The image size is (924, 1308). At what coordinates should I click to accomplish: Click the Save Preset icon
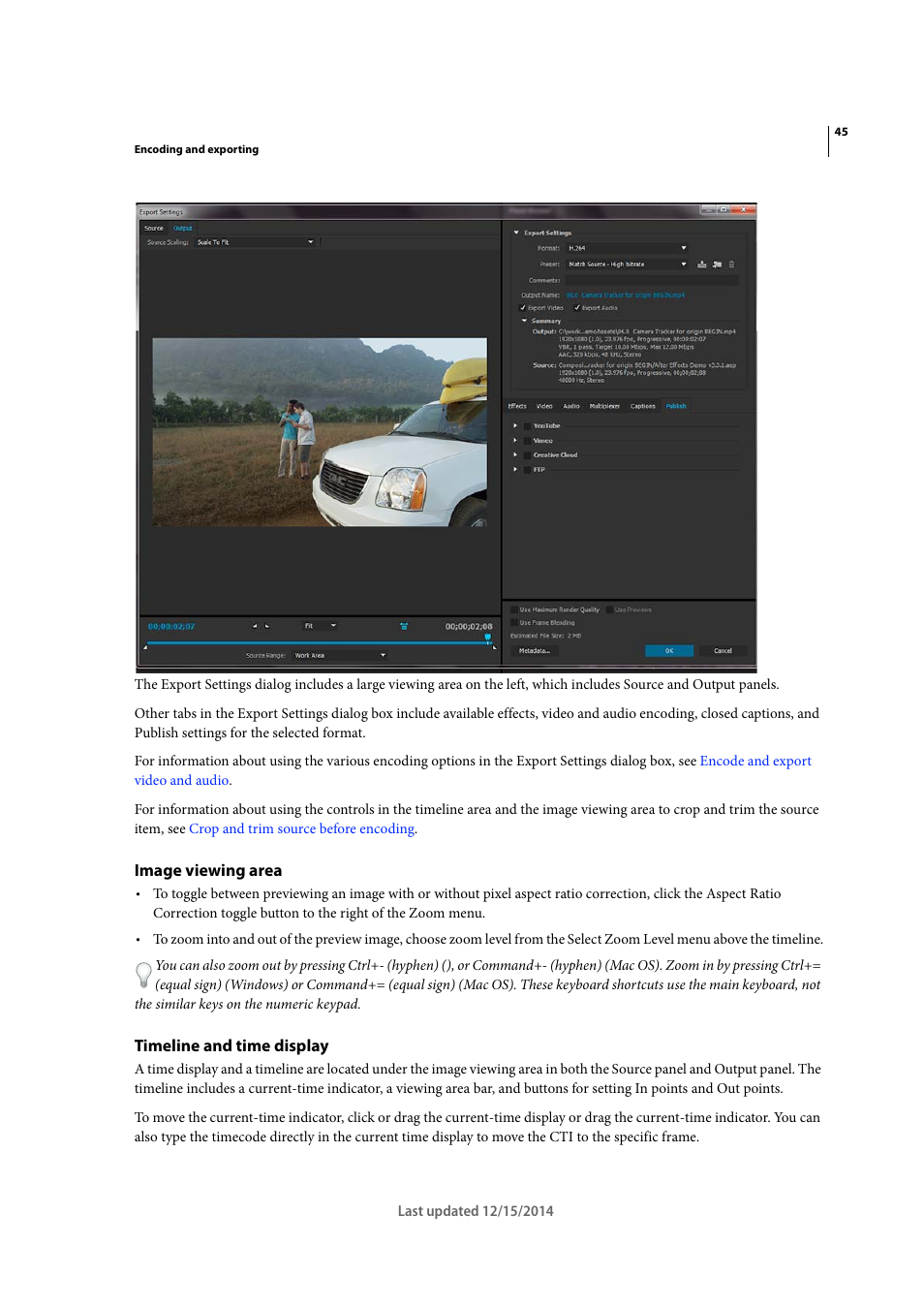(x=702, y=264)
